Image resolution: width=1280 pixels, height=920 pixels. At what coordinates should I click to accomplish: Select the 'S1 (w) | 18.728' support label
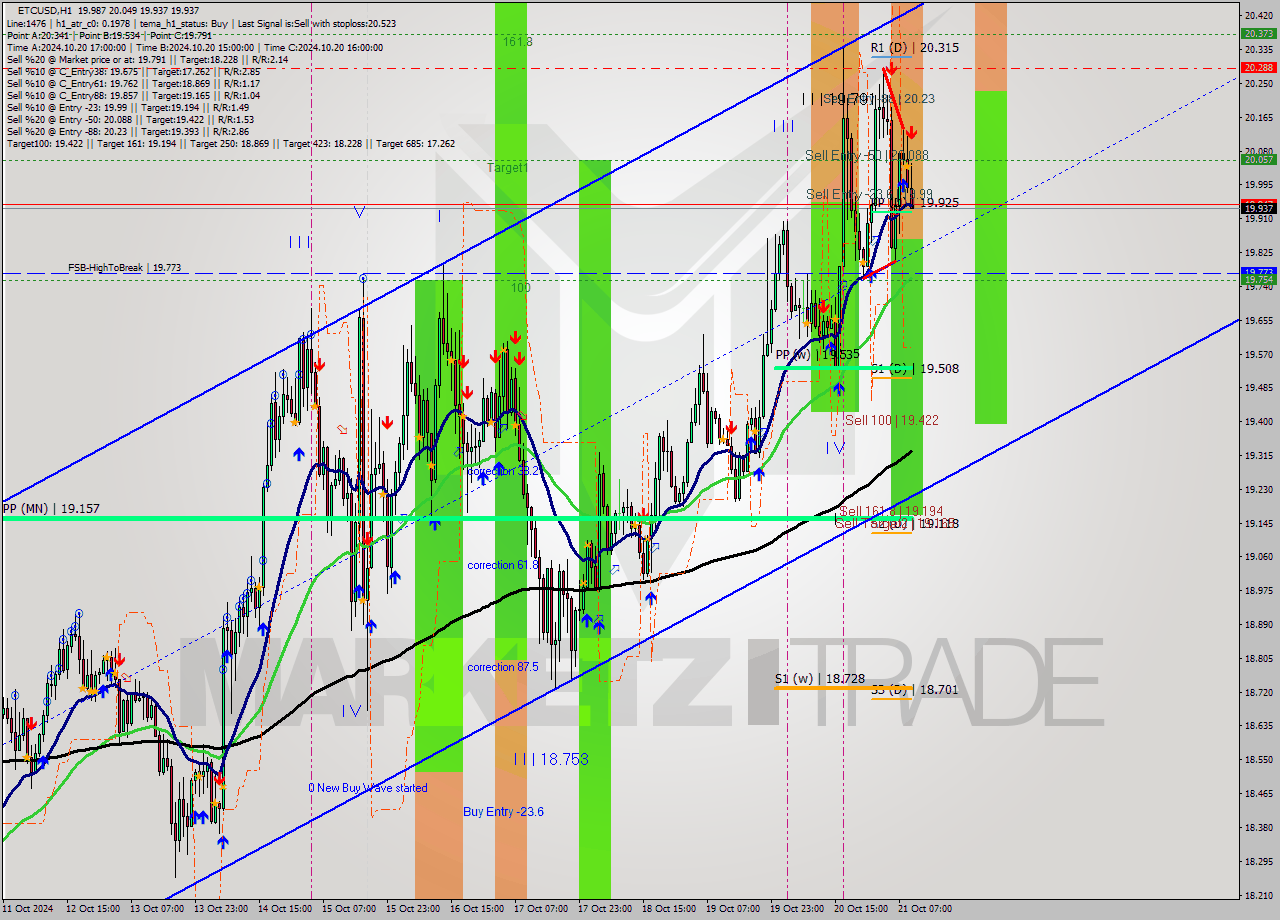tap(820, 678)
